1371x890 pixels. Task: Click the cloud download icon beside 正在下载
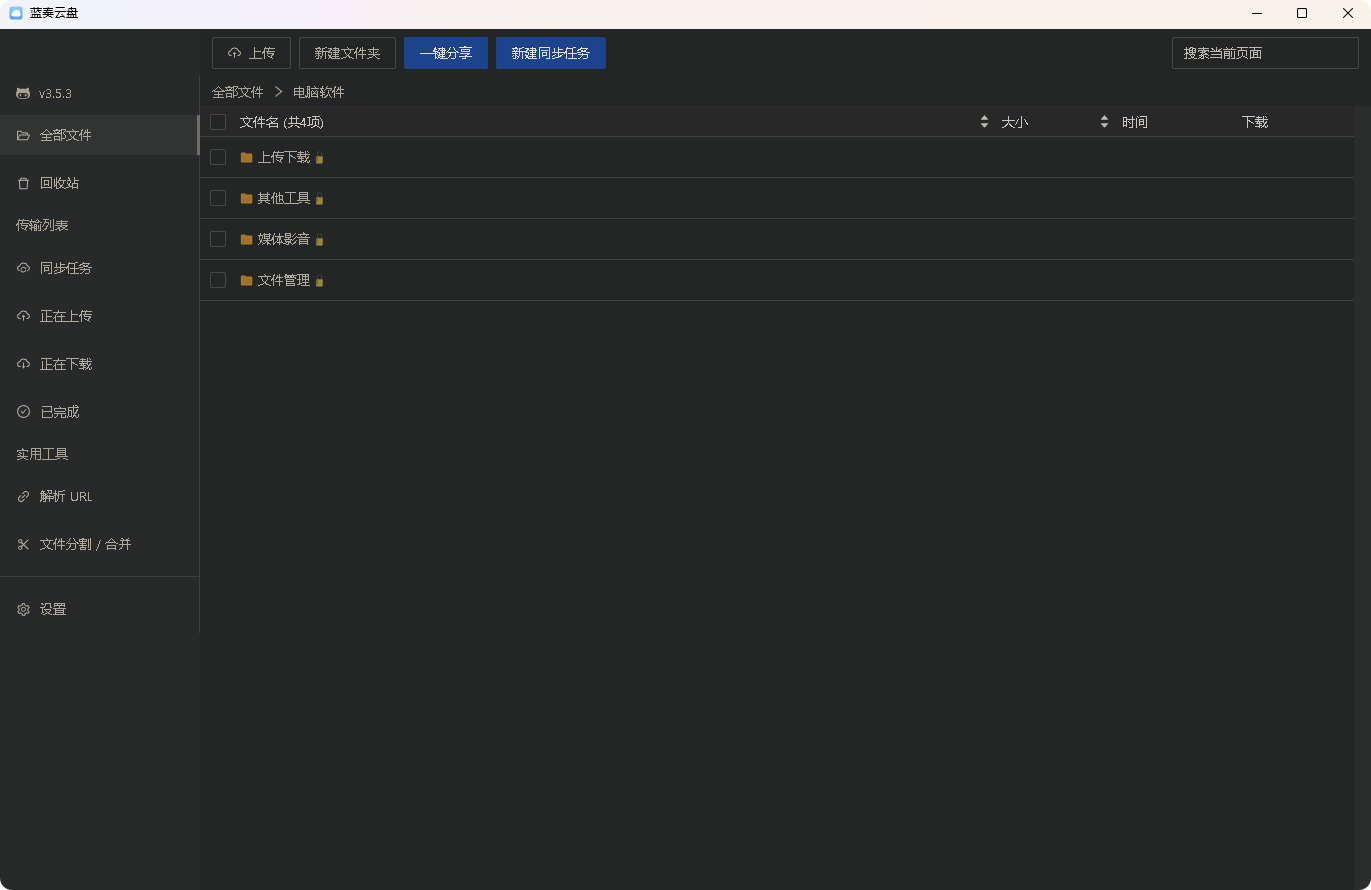click(23, 364)
